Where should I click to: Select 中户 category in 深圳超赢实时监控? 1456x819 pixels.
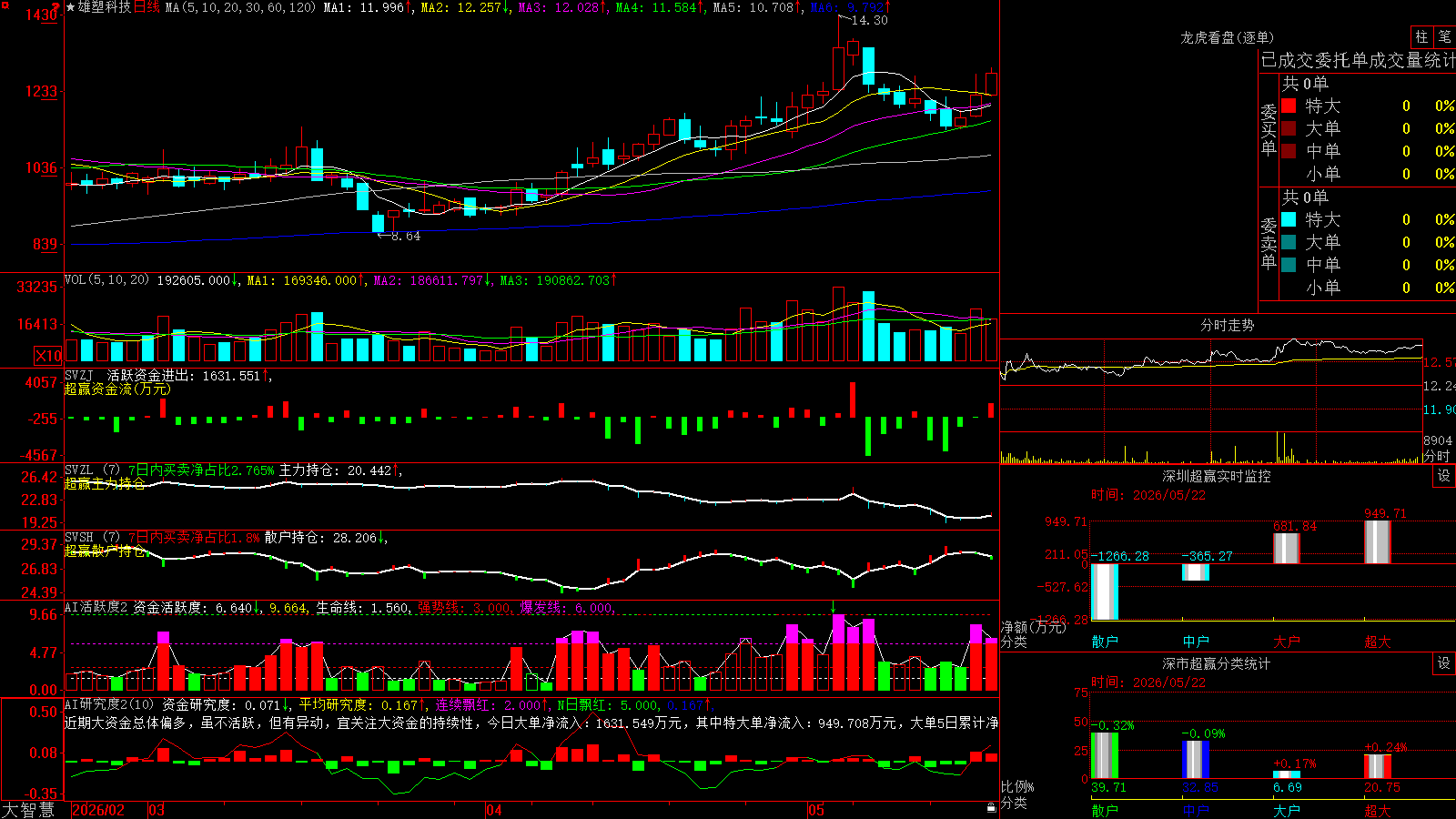[1196, 642]
